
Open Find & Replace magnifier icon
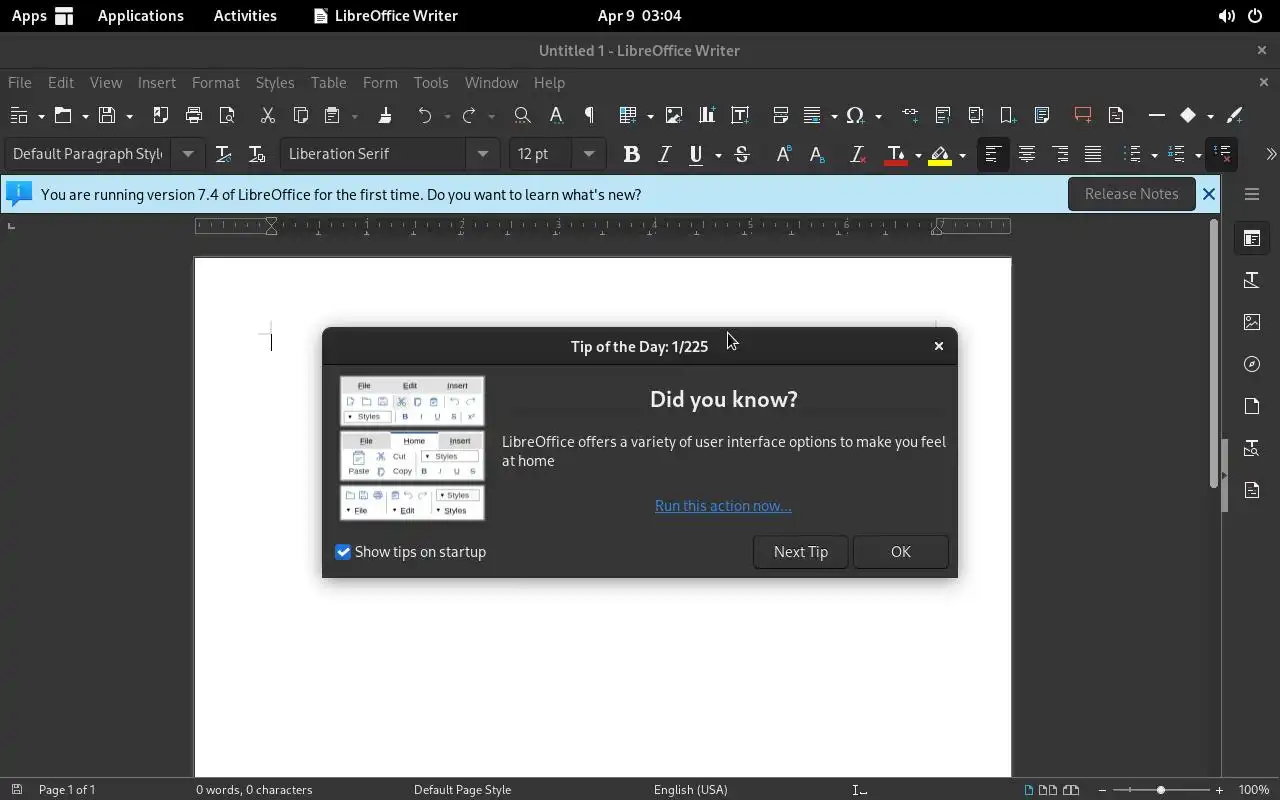[x=522, y=116]
